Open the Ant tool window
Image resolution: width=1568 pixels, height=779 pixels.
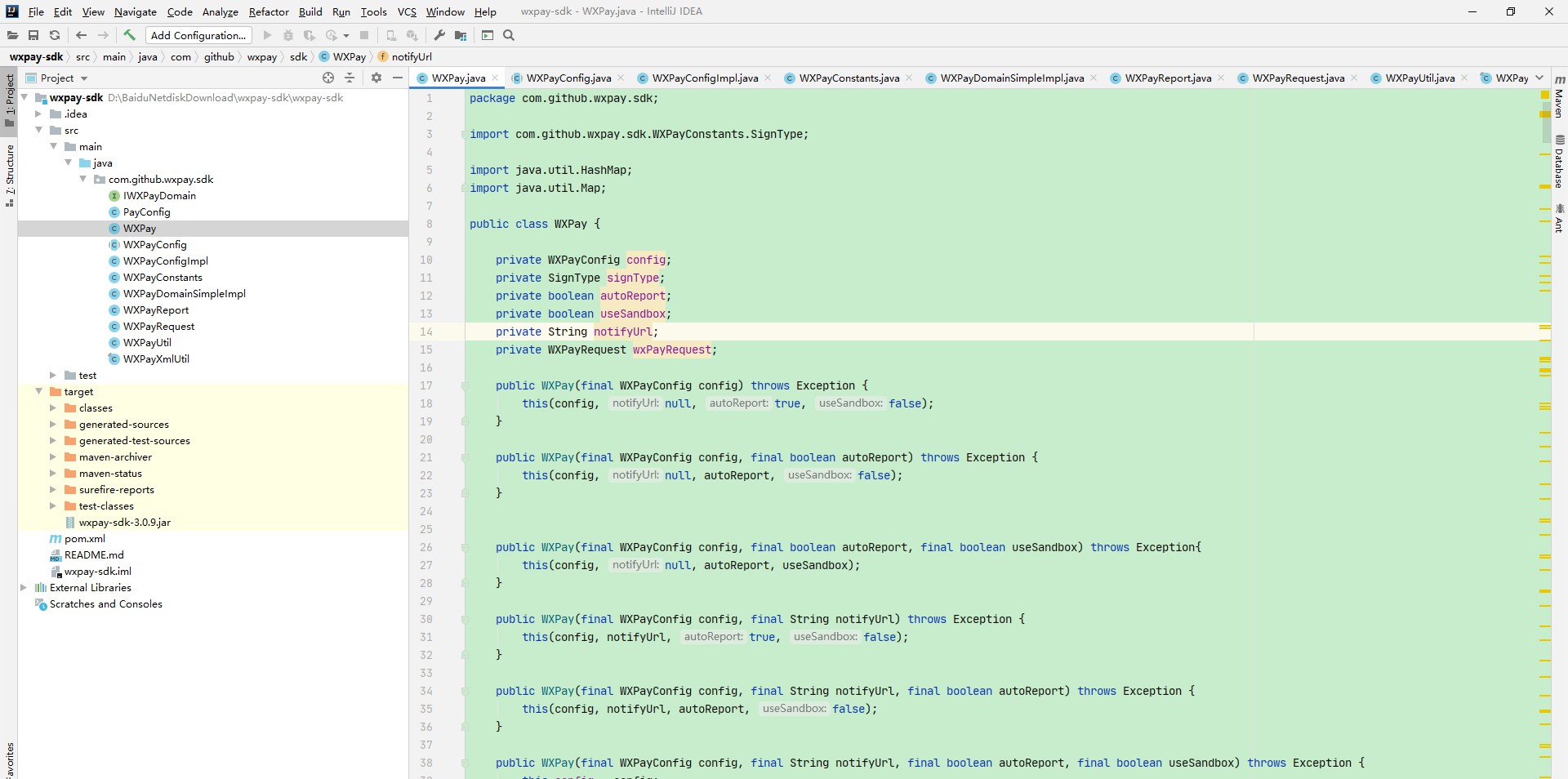1559,218
